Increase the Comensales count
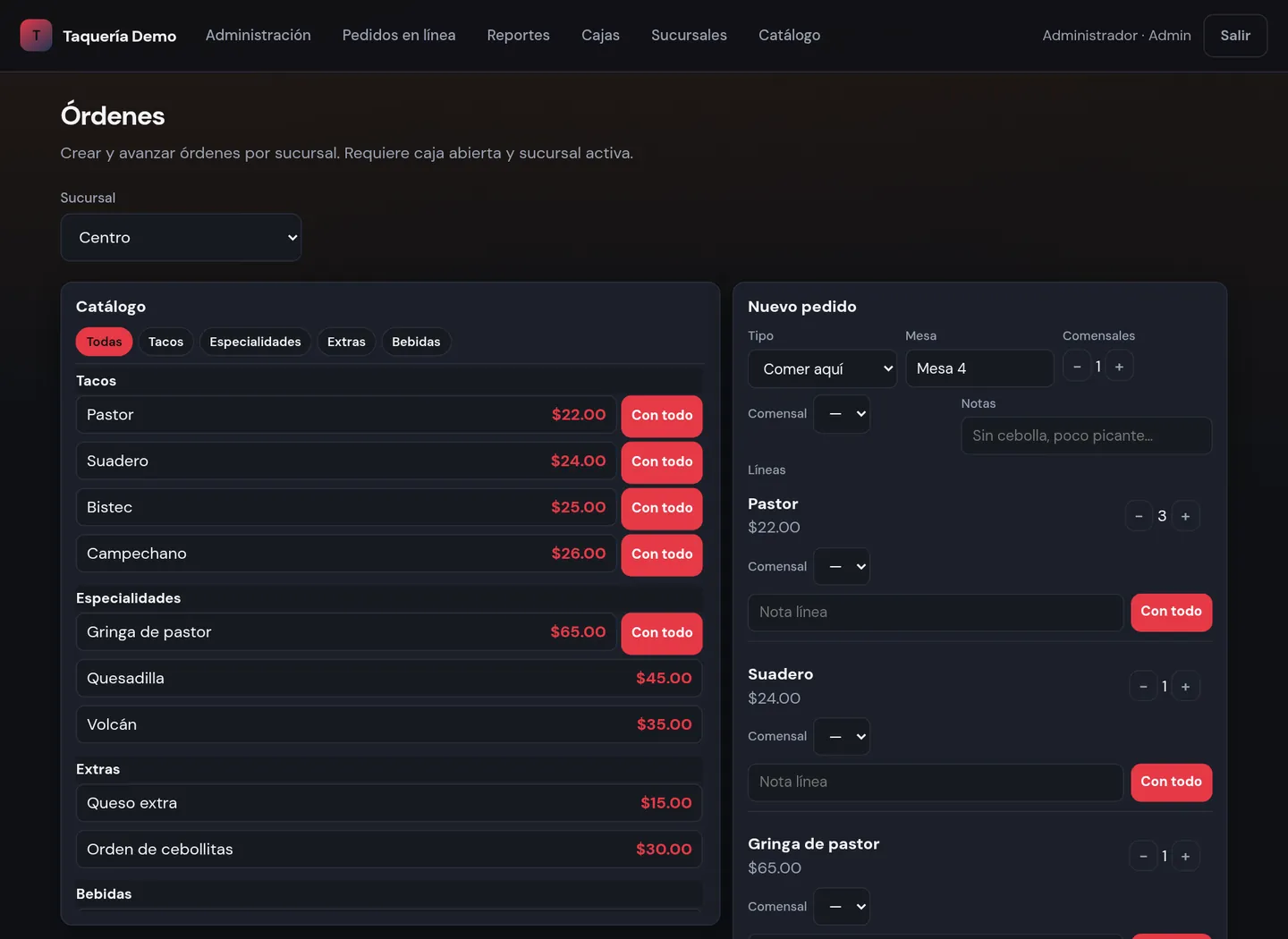1288x939 pixels. [x=1119, y=367]
